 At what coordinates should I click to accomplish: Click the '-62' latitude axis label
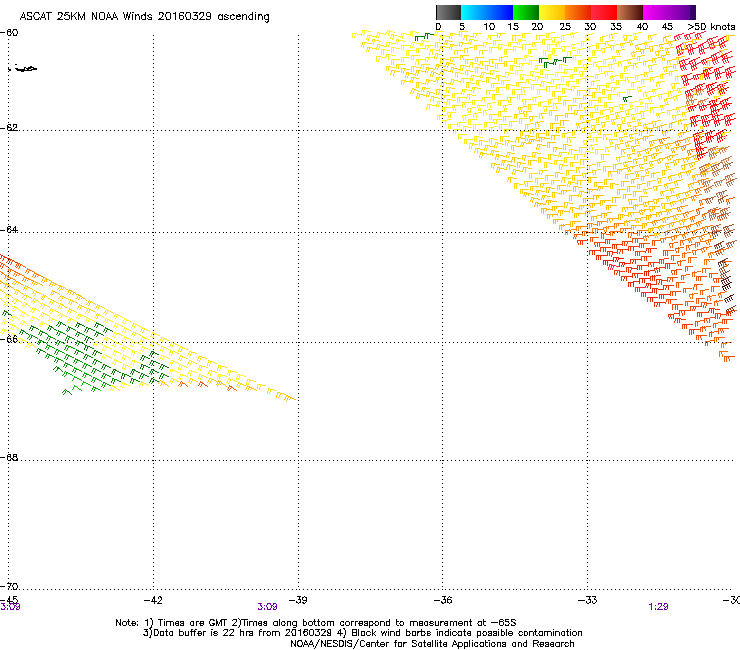[x=9, y=128]
